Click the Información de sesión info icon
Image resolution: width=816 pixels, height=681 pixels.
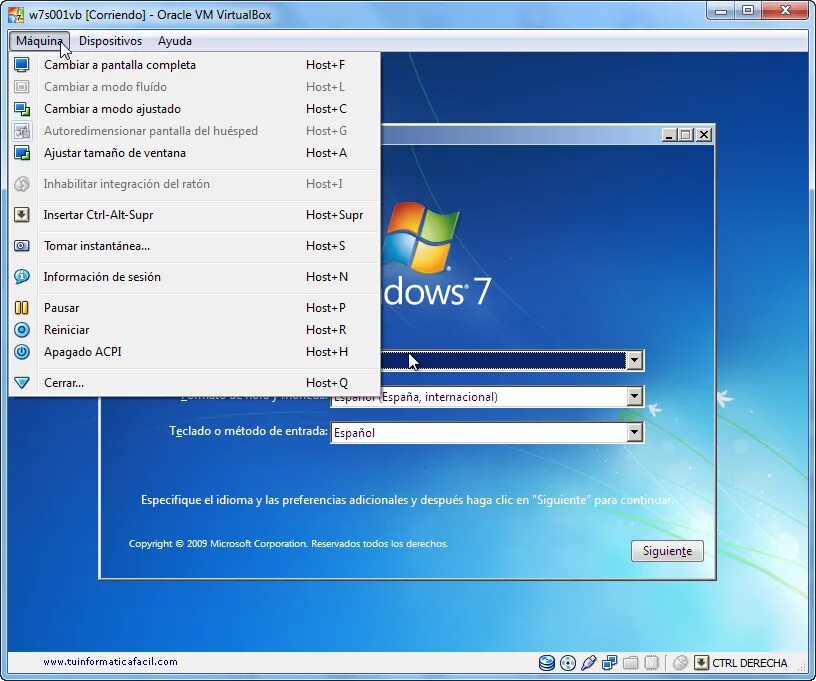[22, 276]
